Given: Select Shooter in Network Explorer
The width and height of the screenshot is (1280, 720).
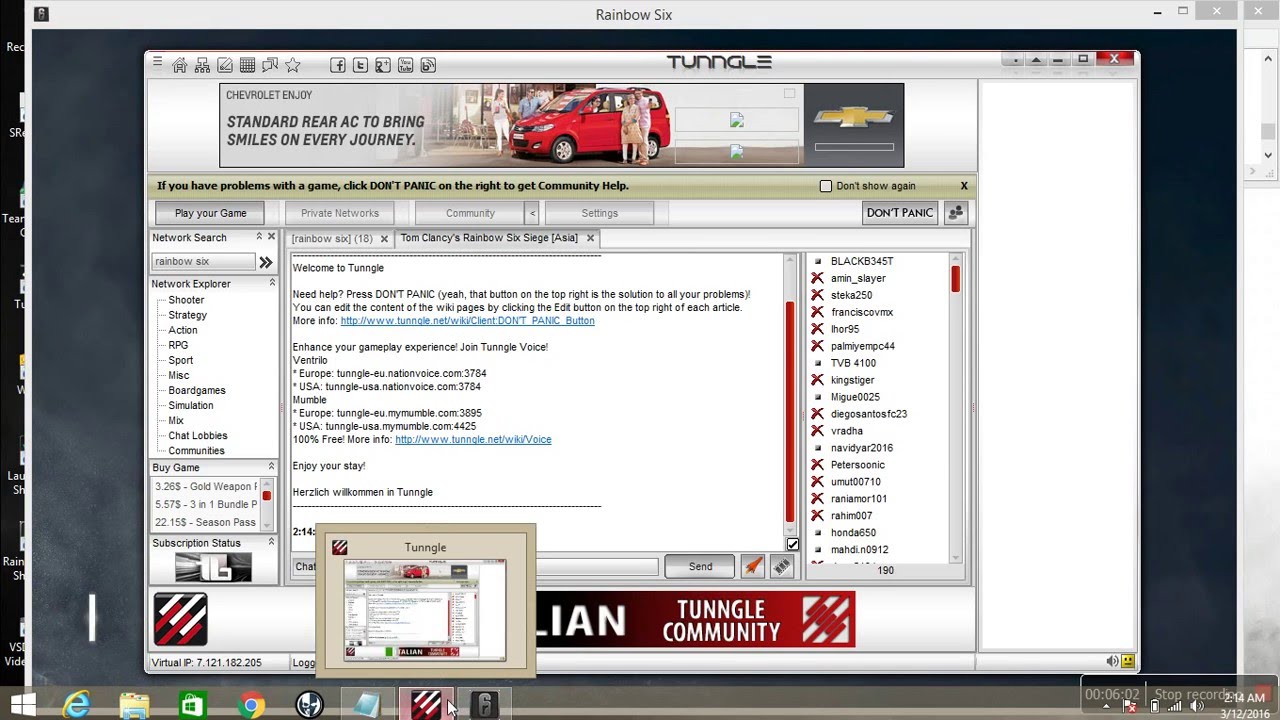Looking at the screenshot, I should tap(186, 300).
